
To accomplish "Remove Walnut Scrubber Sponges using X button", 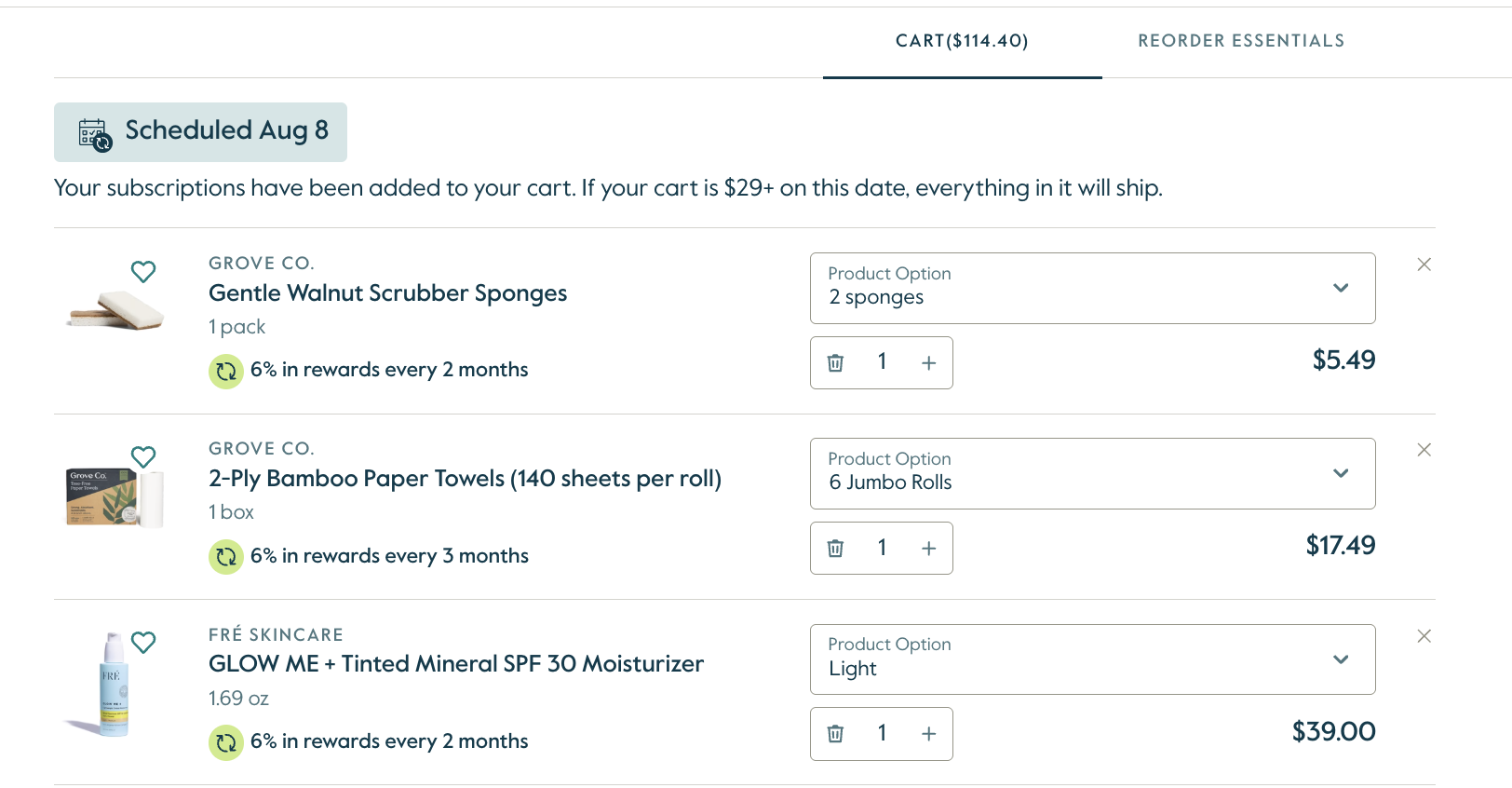I will [x=1424, y=265].
